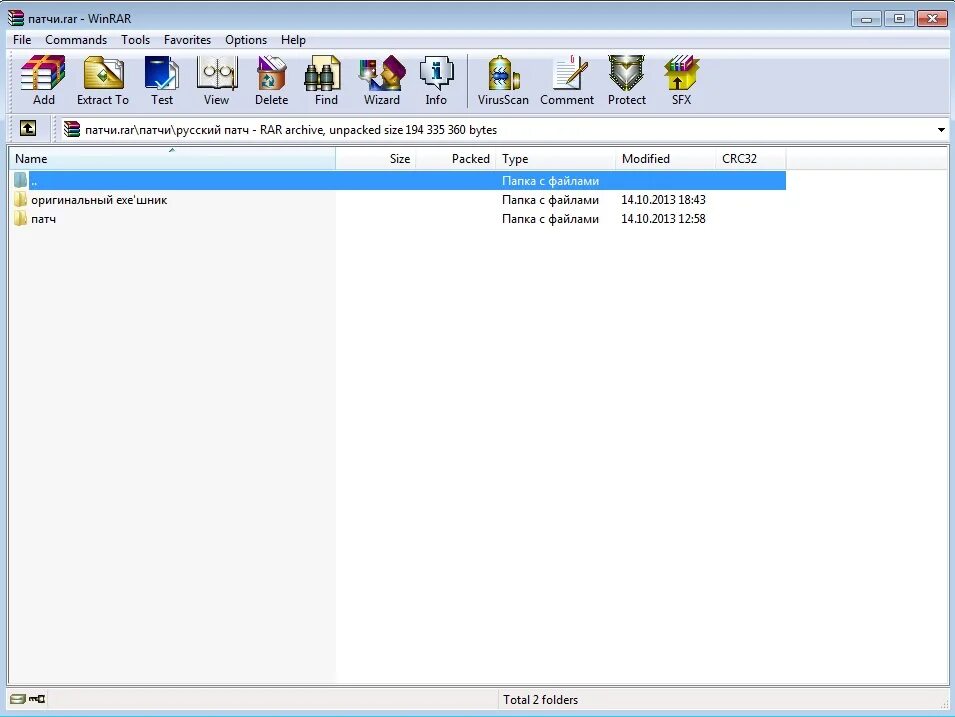Open the Tools menu

click(135, 40)
